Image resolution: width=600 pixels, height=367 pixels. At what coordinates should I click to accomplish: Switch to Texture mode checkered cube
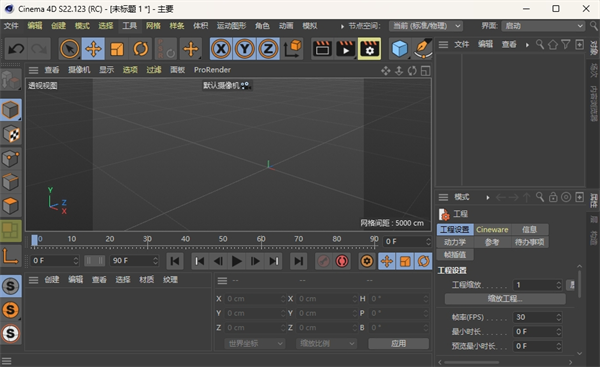click(10, 134)
